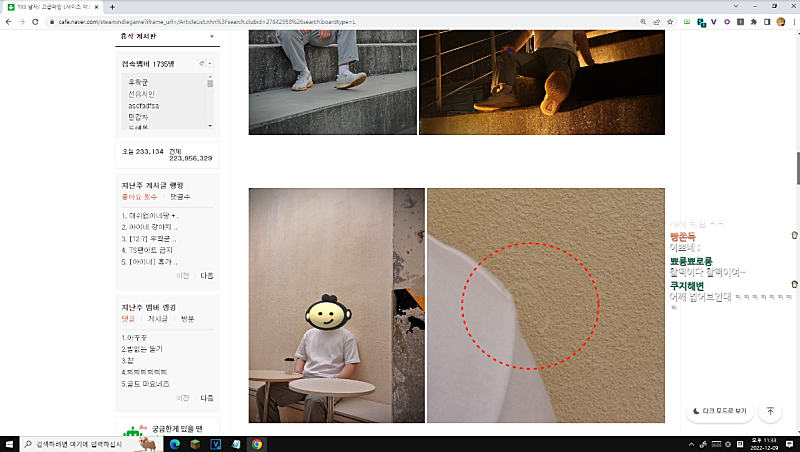This screenshot has height=452, width=800.
Task: Open the dark gray square extension icon
Action: coord(740,22)
